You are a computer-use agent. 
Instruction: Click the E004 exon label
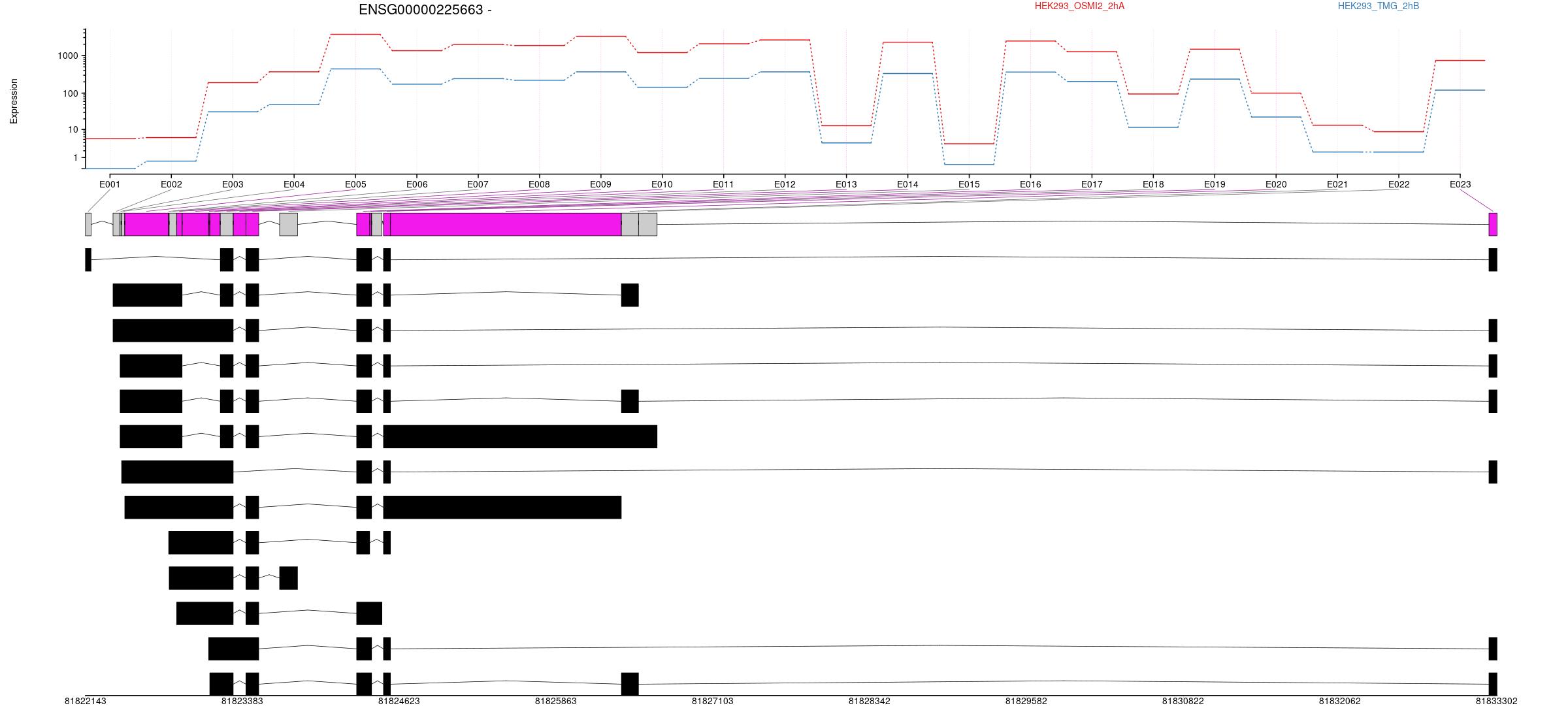[x=294, y=184]
